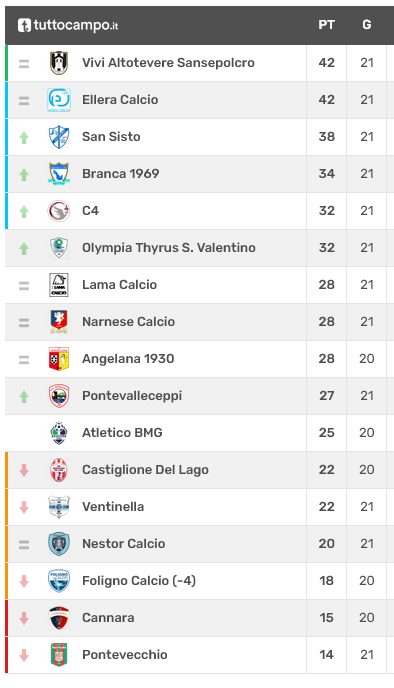The height and width of the screenshot is (688, 394).
Task: Click the tuttocampo.it logo in header
Action: point(68,25)
